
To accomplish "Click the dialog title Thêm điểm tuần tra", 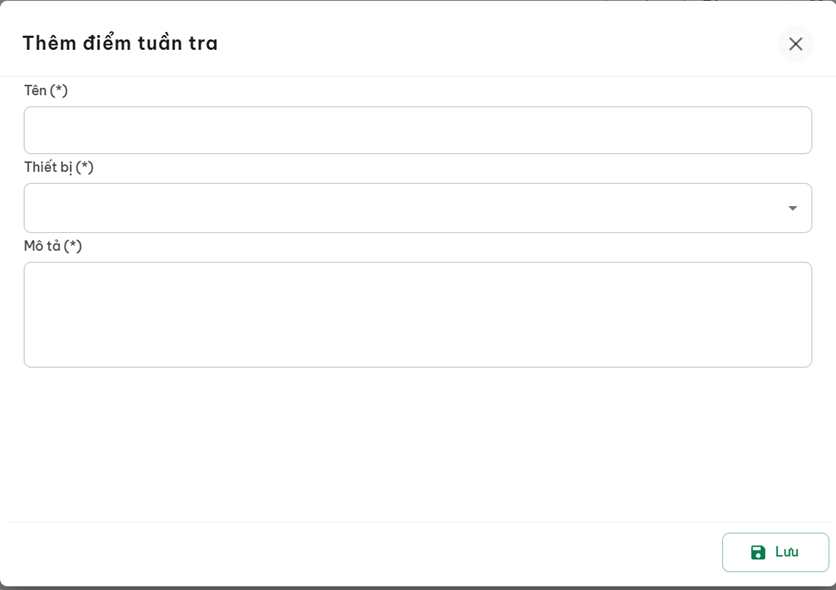I will 120,43.
